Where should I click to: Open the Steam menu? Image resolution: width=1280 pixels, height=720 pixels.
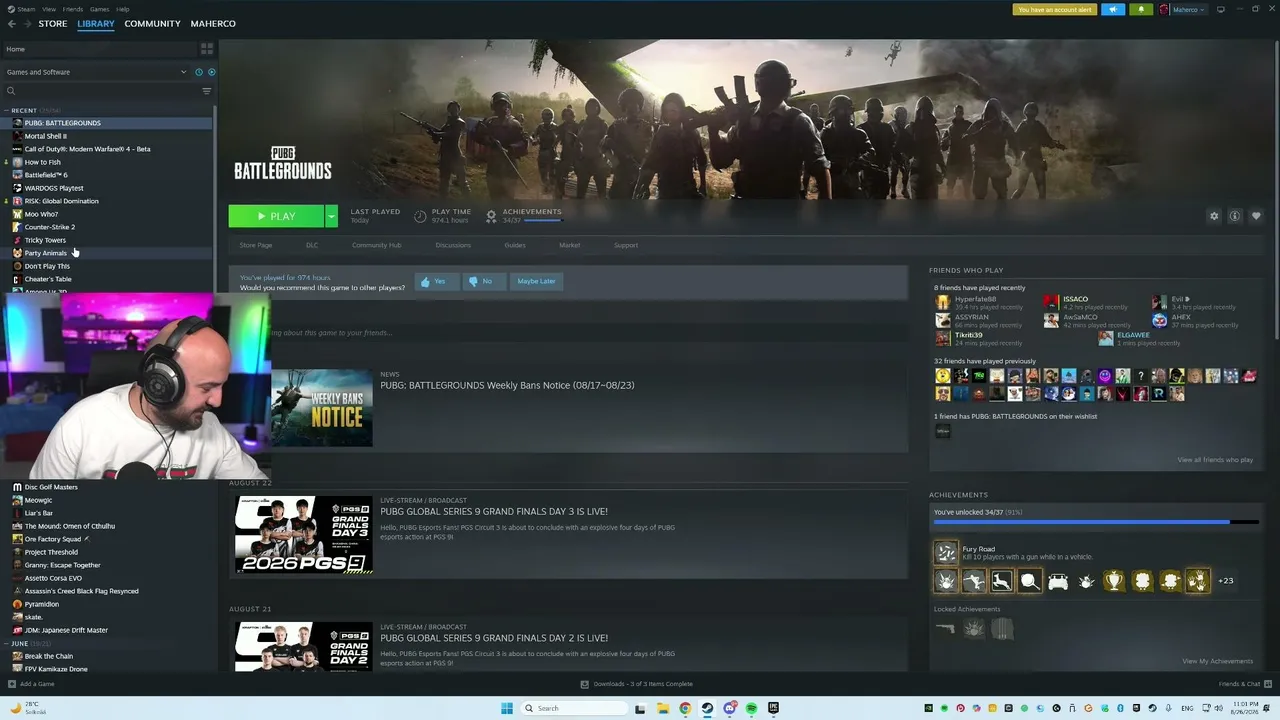point(26,9)
